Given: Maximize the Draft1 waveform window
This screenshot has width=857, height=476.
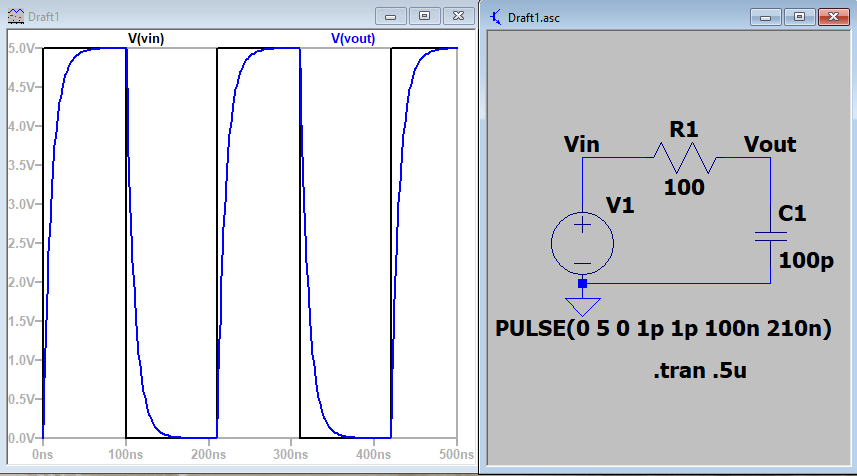Looking at the screenshot, I should [425, 16].
